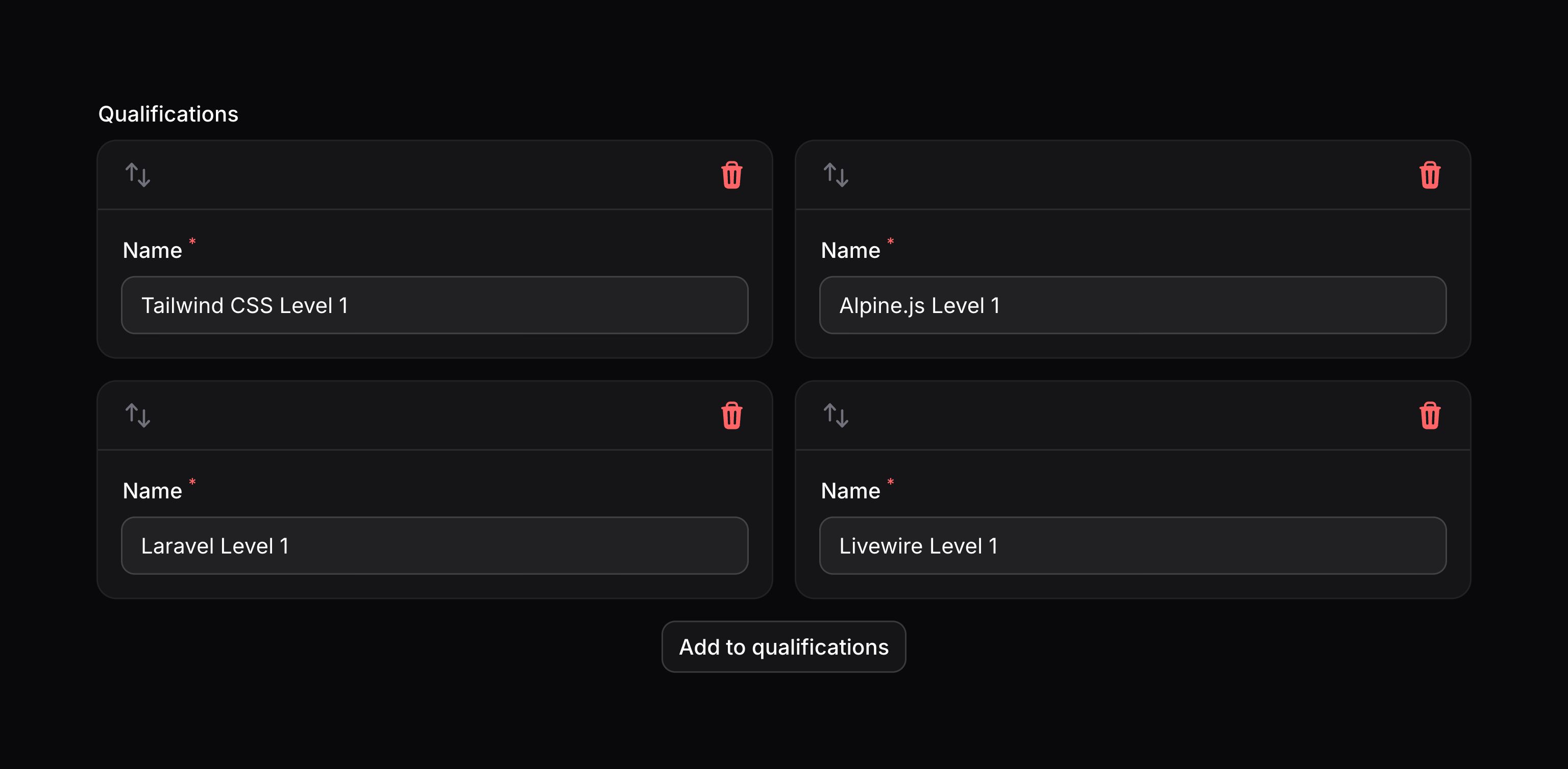Click the required asterisk on Livewire card
Screen dimensions: 1568x769
(x=891, y=482)
